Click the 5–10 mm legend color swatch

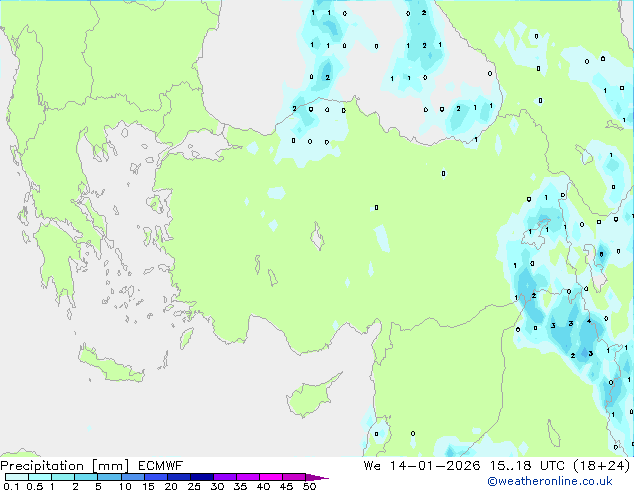109,477
